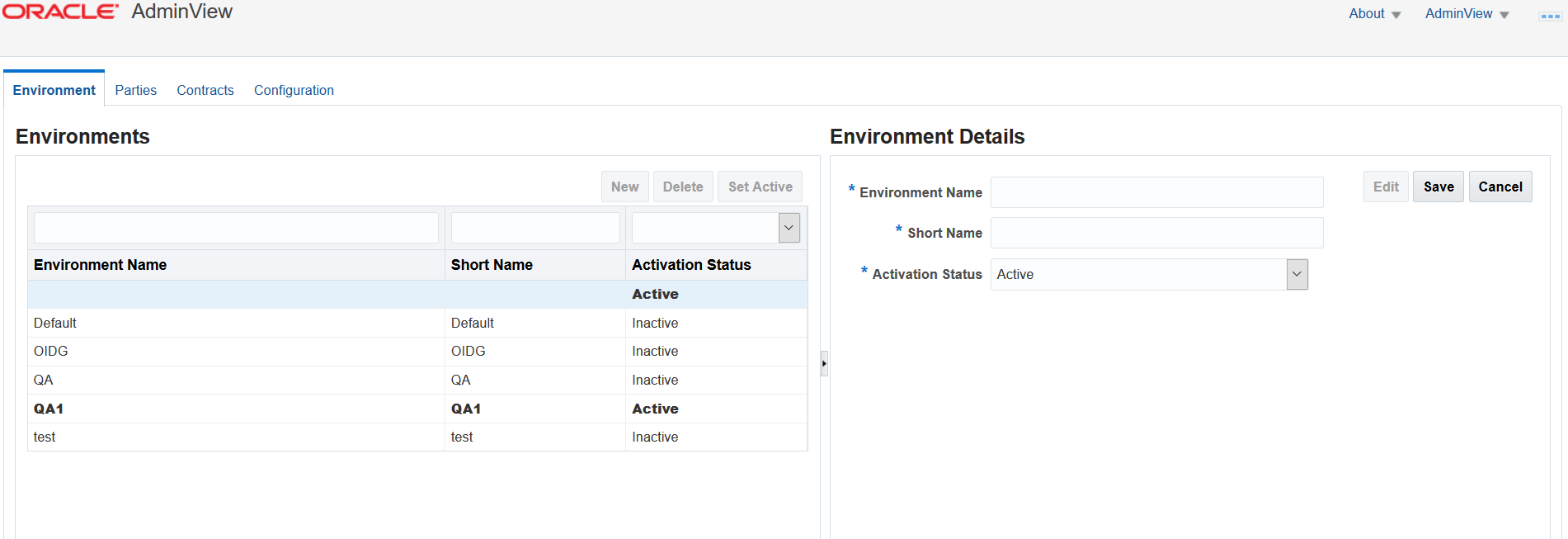This screenshot has width=1568, height=539.
Task: Switch to the Contracts tab
Action: tap(205, 90)
